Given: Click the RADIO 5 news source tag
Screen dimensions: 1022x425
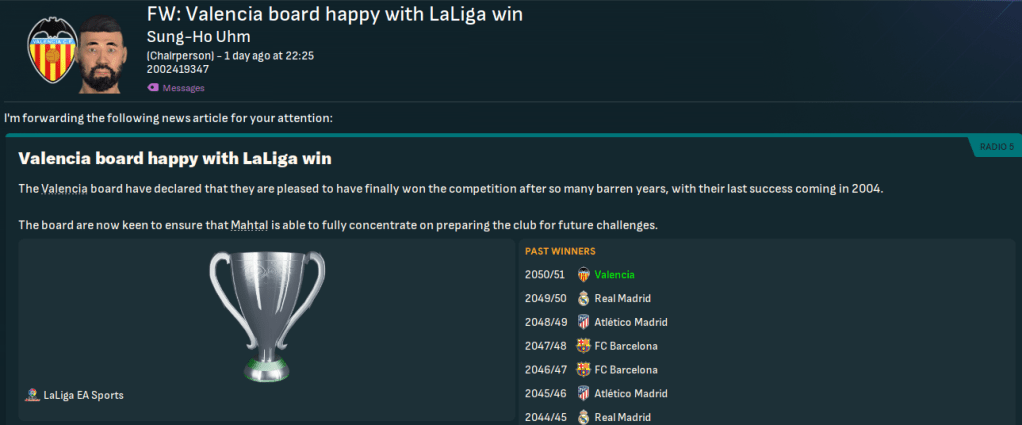Looking at the screenshot, I should pyautogui.click(x=995, y=147).
